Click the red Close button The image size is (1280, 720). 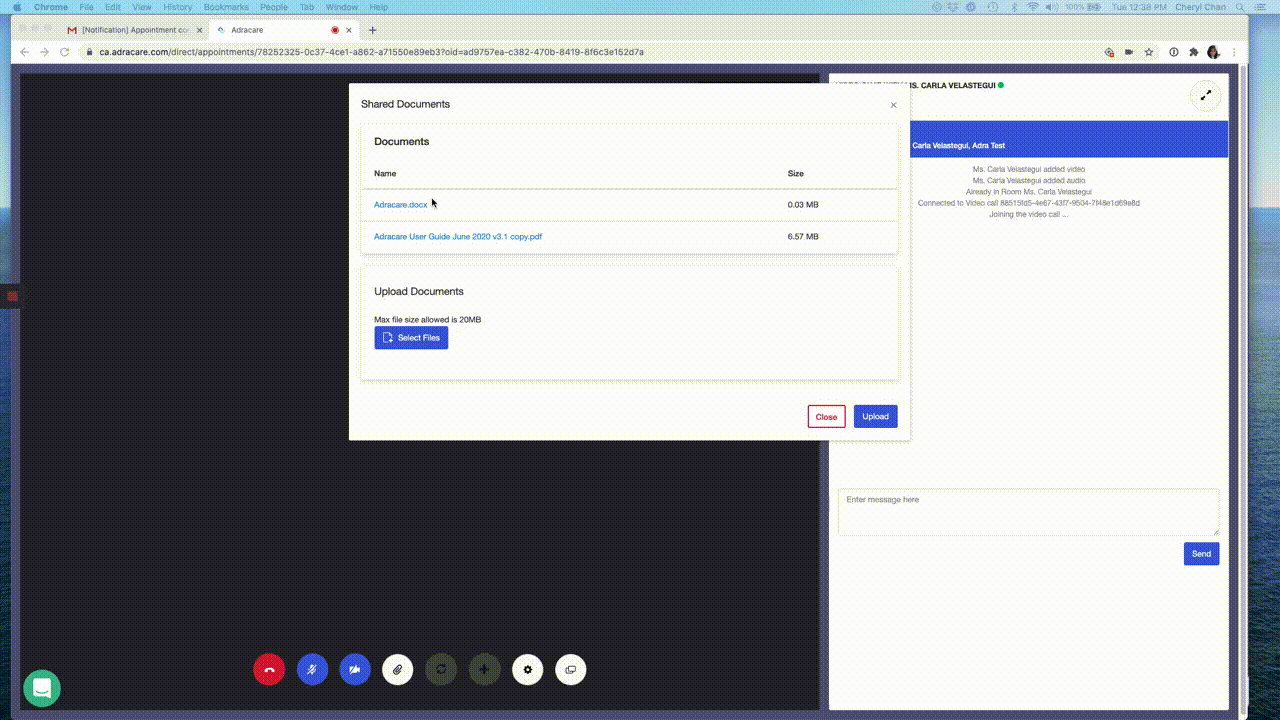coord(826,416)
